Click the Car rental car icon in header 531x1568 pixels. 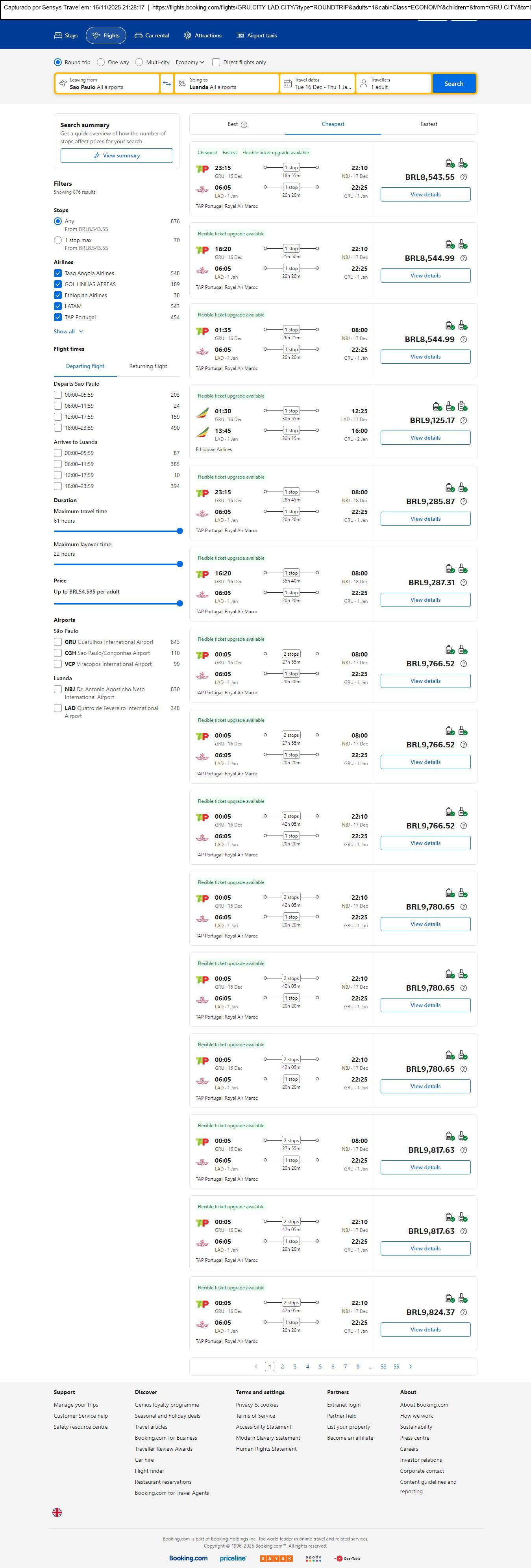(x=139, y=36)
